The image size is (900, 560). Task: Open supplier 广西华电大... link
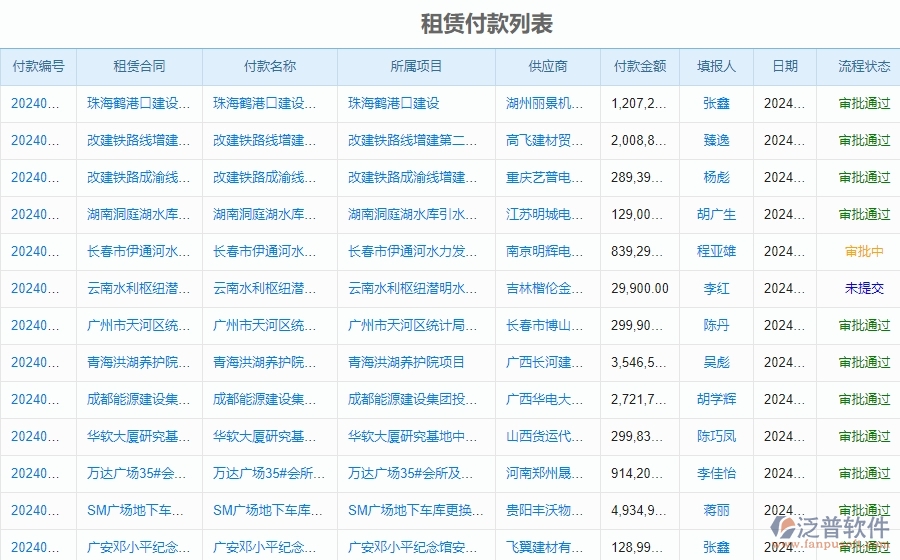click(x=544, y=399)
